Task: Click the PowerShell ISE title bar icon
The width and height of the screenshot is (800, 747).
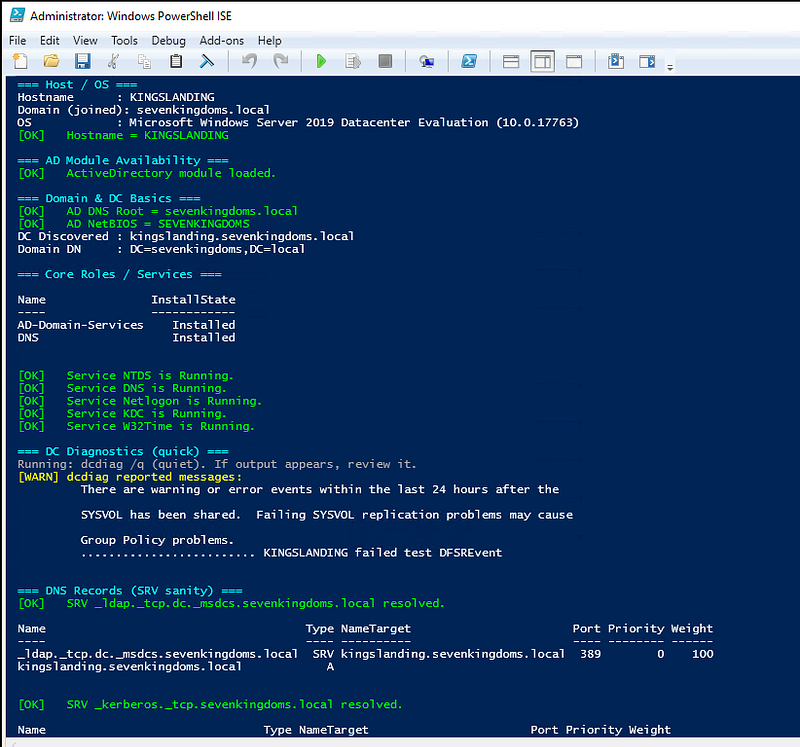Action: [17, 15]
